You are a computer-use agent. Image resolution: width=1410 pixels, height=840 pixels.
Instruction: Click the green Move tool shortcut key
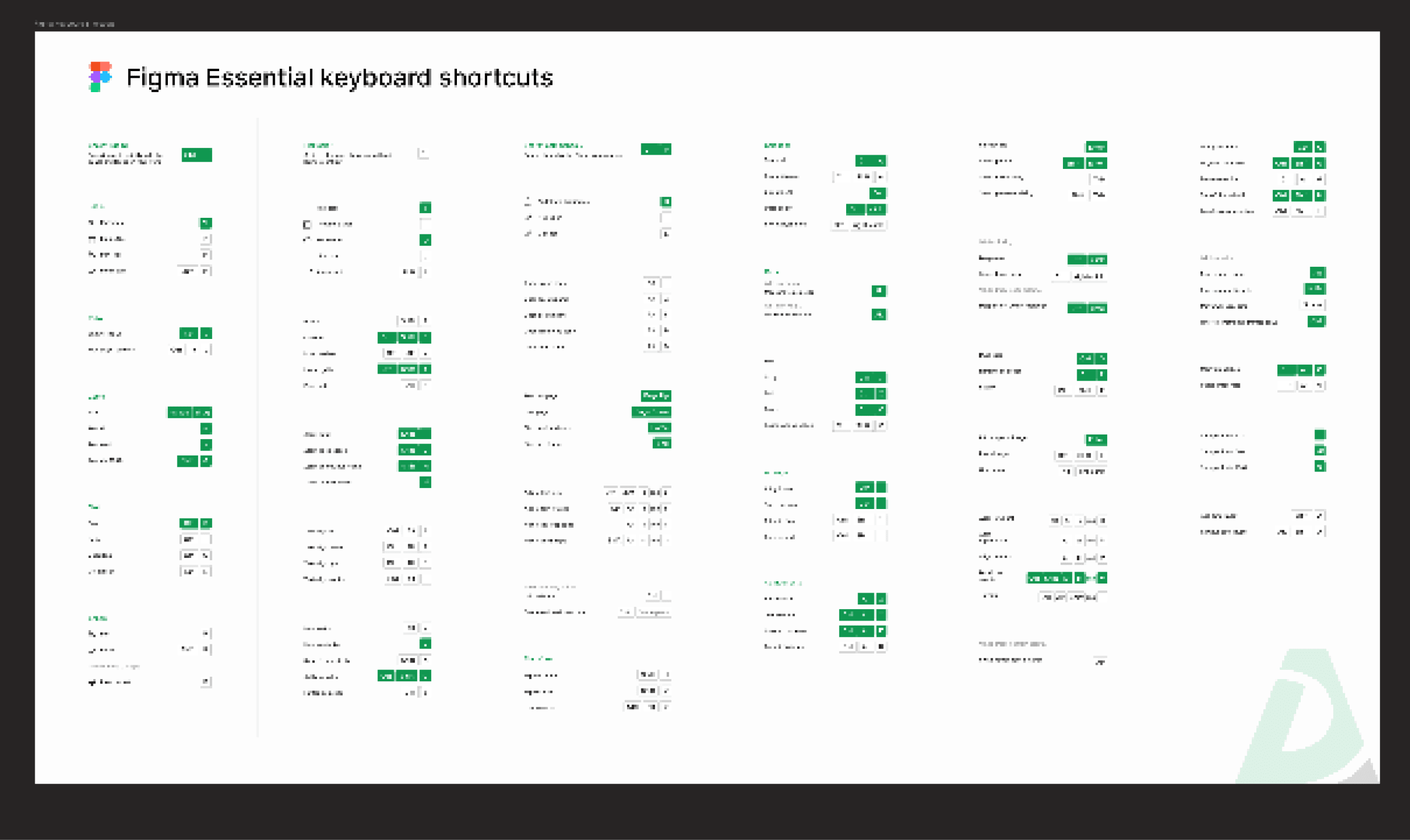point(205,223)
